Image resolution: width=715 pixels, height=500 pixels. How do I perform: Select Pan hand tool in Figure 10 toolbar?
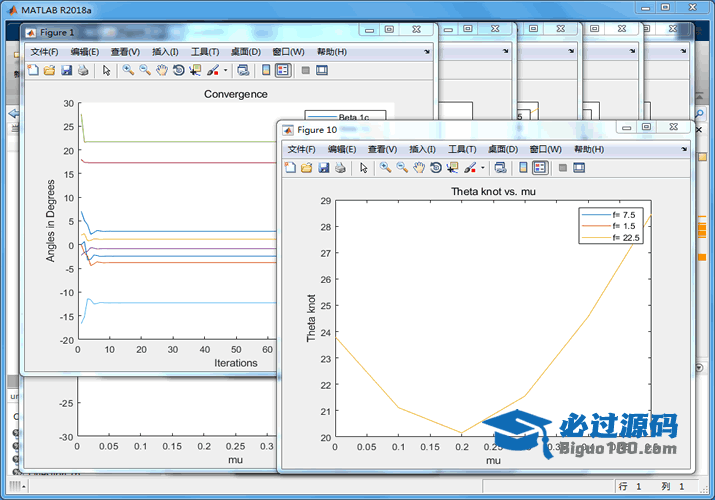point(419,168)
